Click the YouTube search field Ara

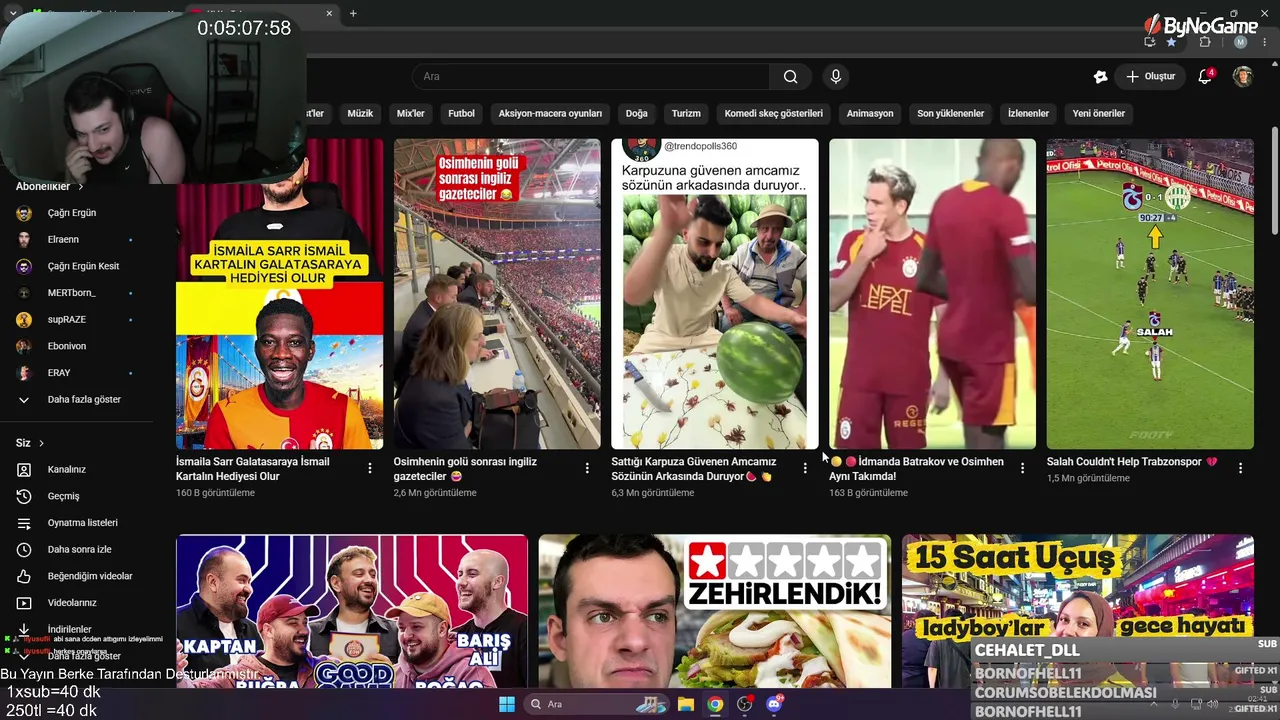point(591,77)
